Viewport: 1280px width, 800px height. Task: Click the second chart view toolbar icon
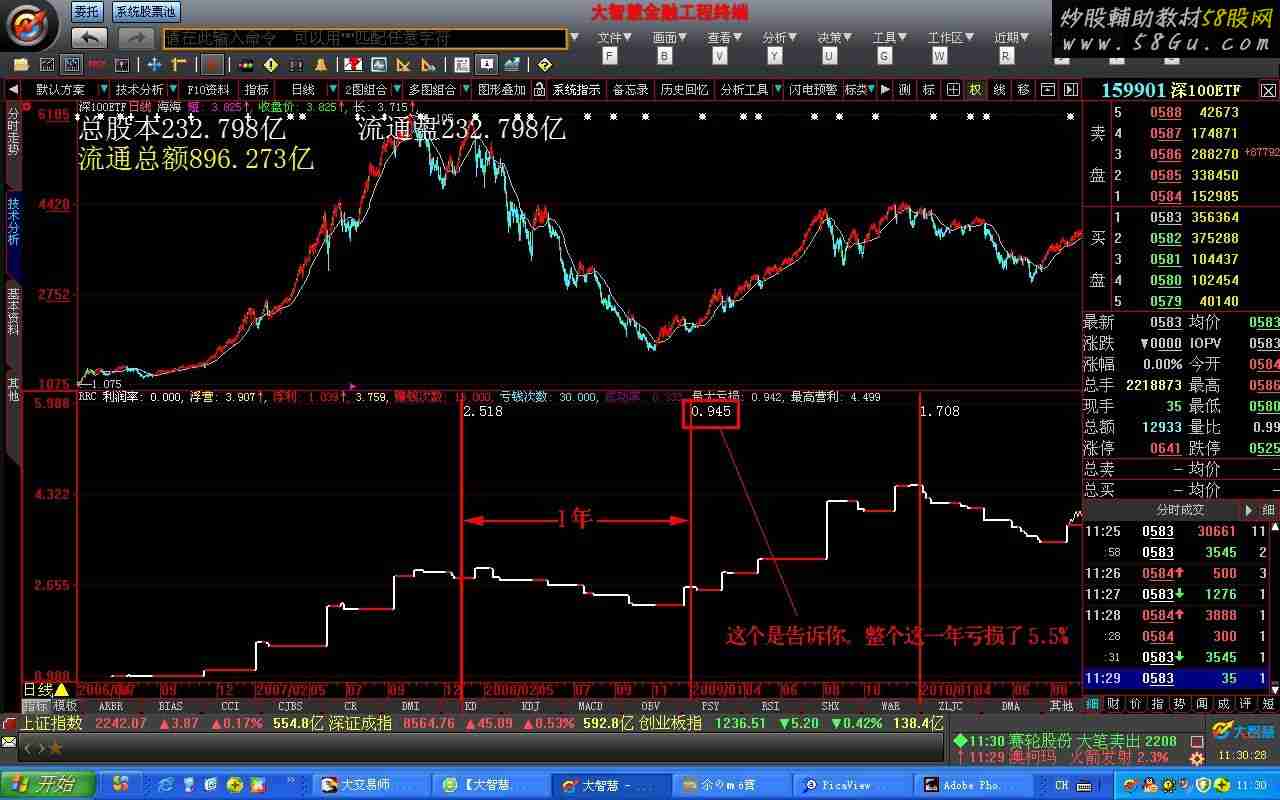[47, 65]
